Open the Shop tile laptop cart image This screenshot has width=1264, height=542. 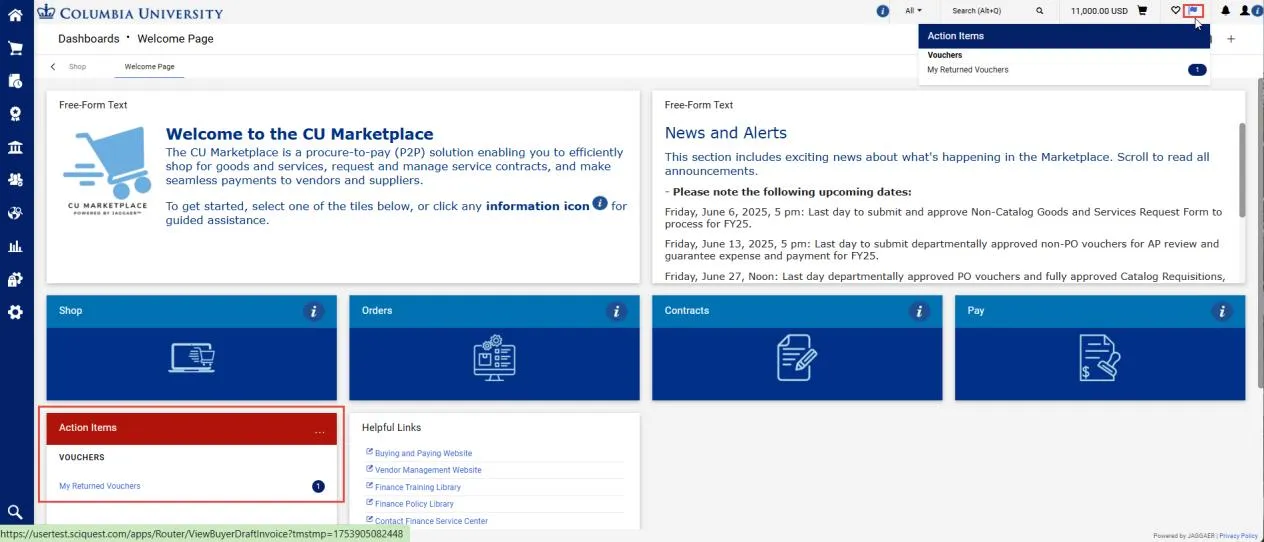[192, 357]
